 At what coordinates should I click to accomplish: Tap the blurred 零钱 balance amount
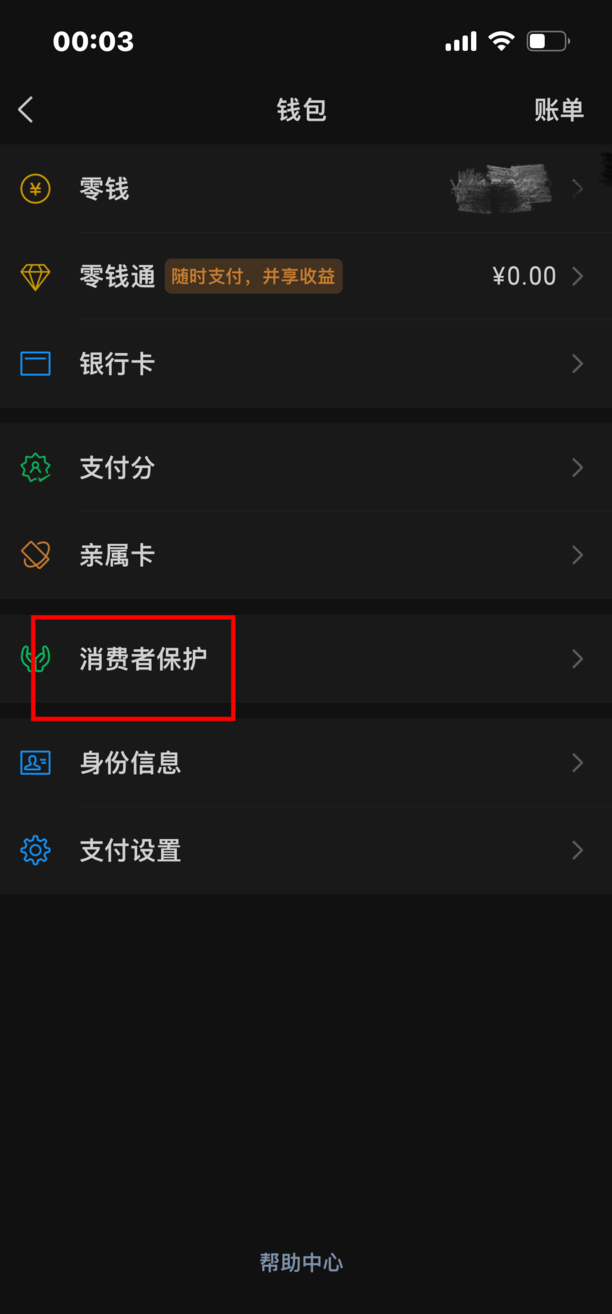(x=502, y=188)
